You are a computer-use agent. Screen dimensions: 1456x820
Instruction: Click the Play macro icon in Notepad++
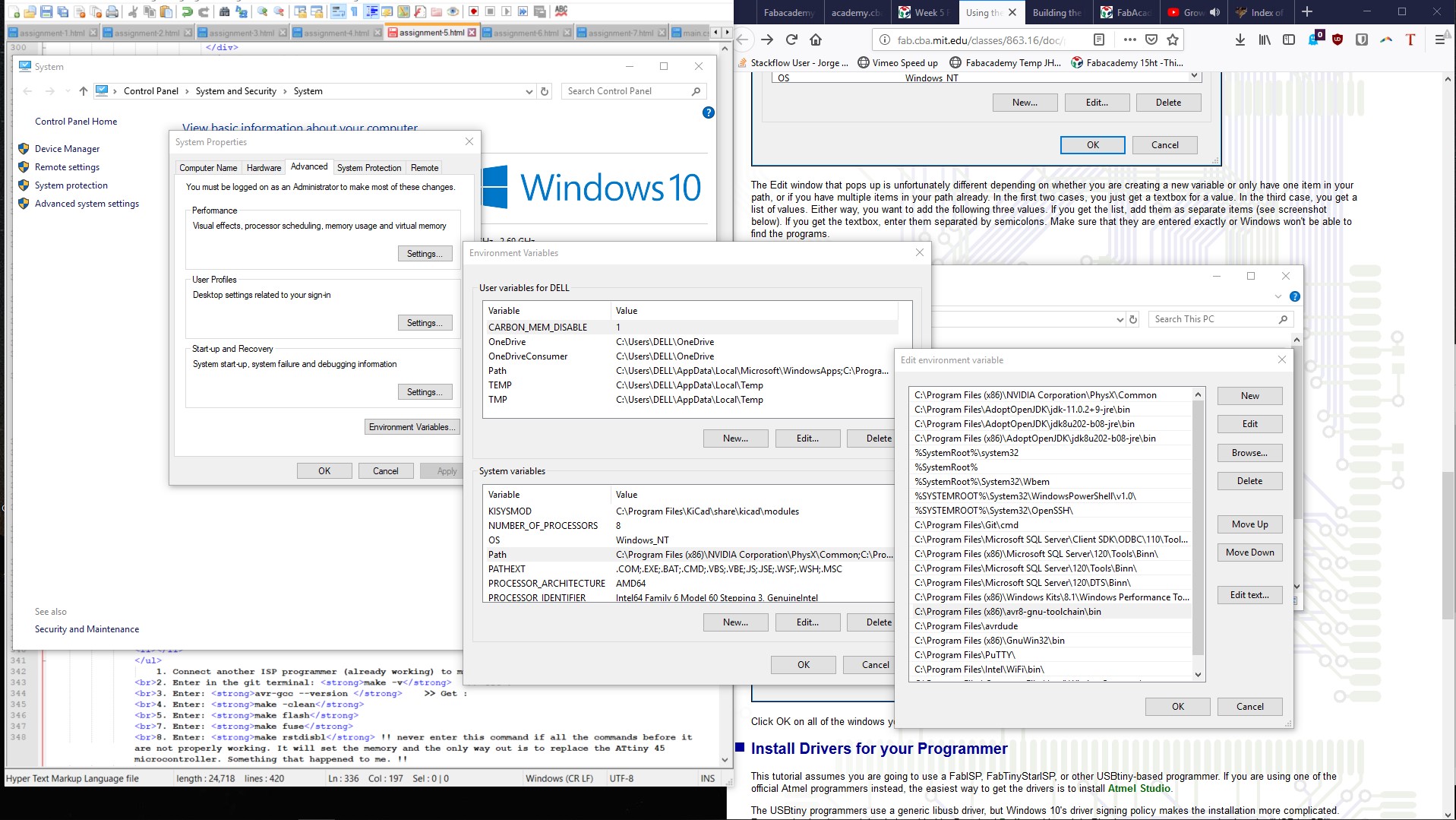pos(507,11)
